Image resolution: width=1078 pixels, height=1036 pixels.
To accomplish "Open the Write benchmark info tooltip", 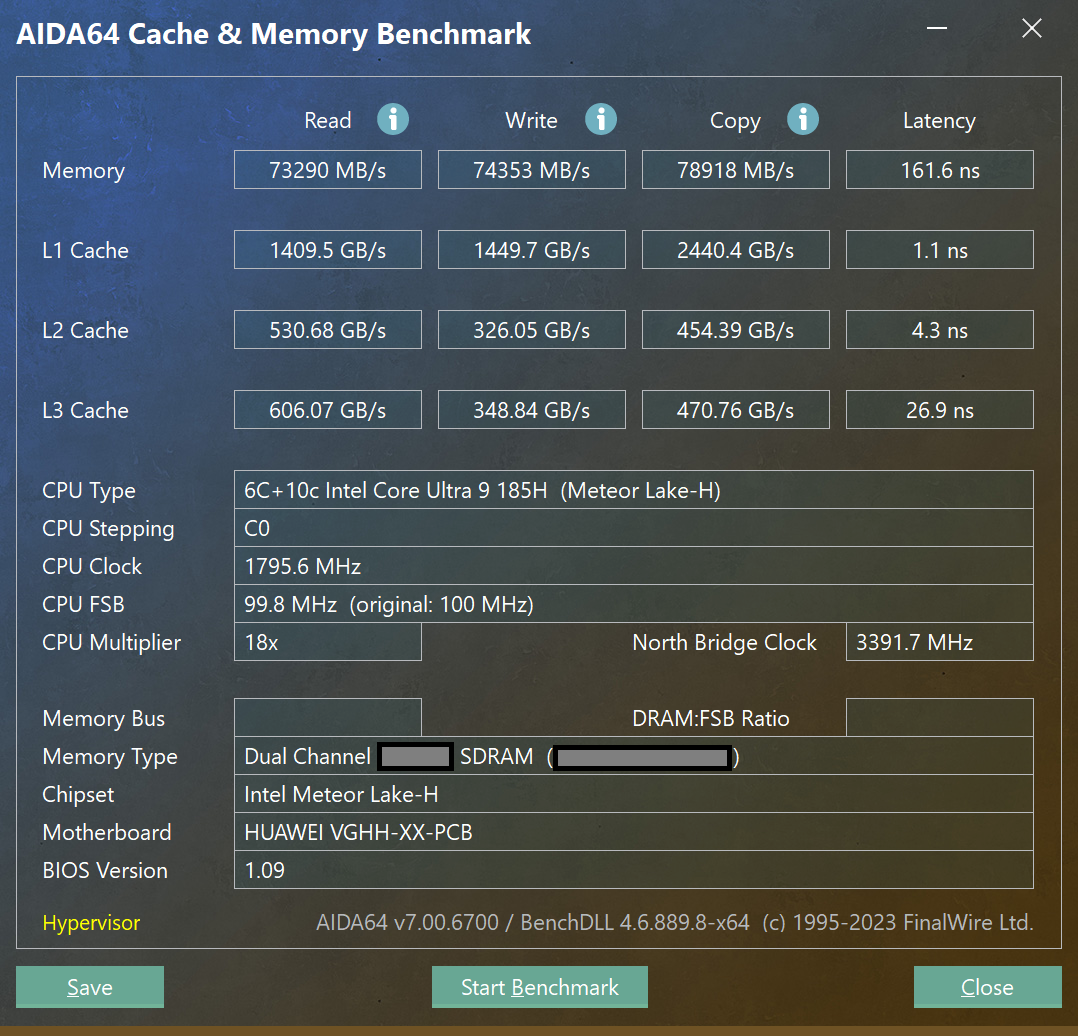I will pyautogui.click(x=600, y=118).
